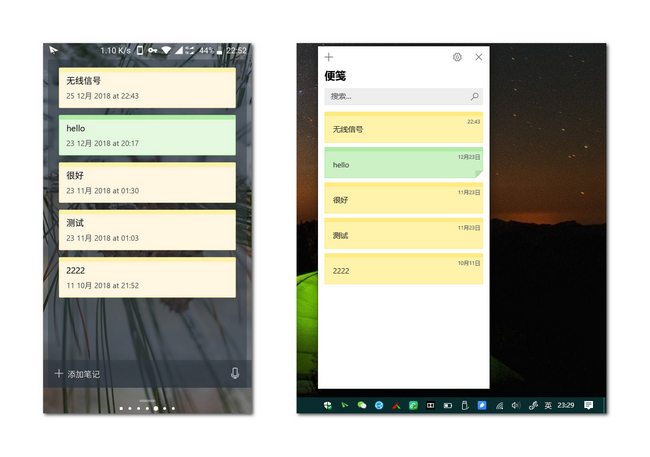Click the search magnifier icon in 便笺
650x457 pixels.
(x=474, y=97)
